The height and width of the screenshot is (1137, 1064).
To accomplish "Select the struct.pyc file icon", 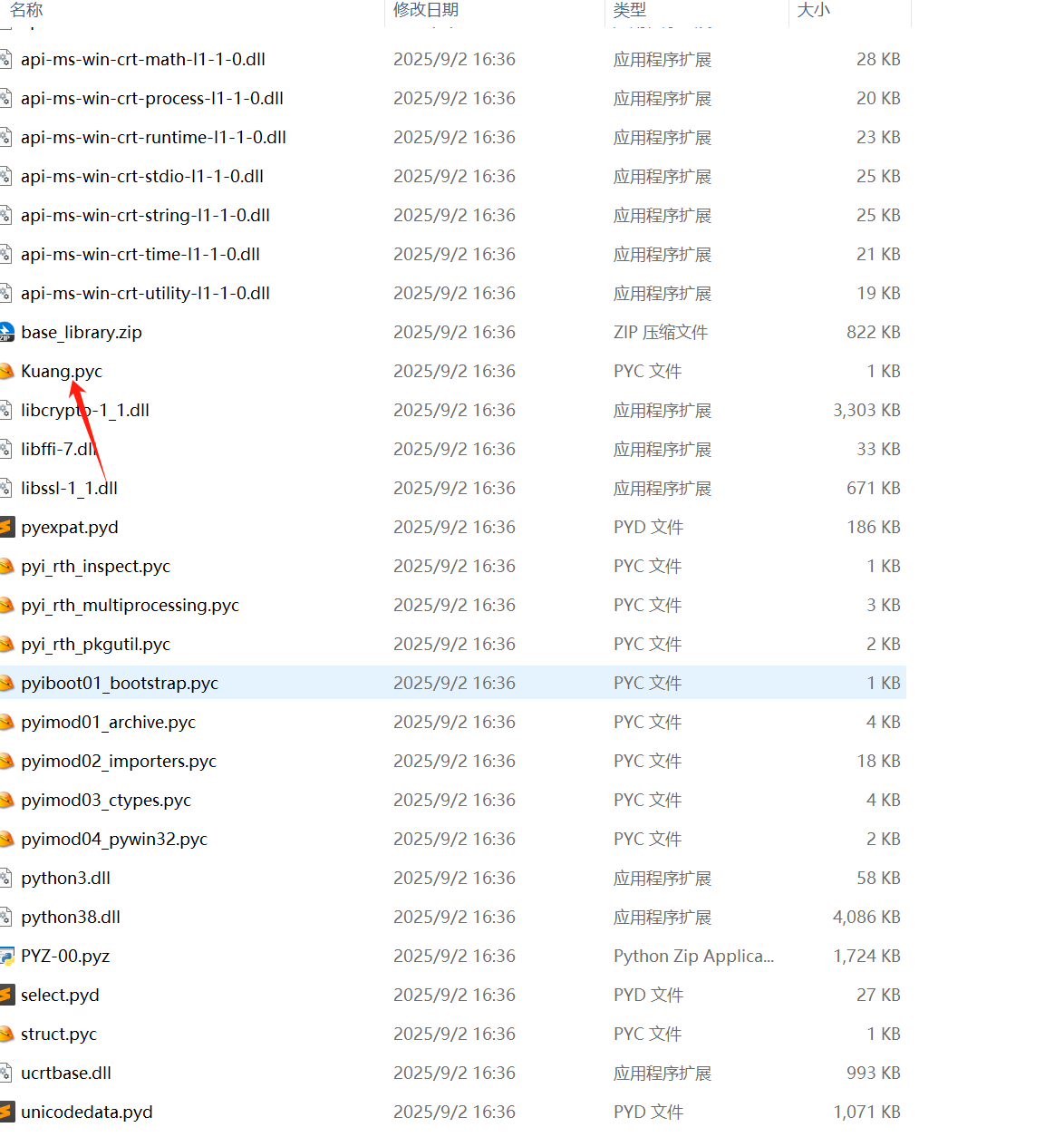I will click(6, 1035).
